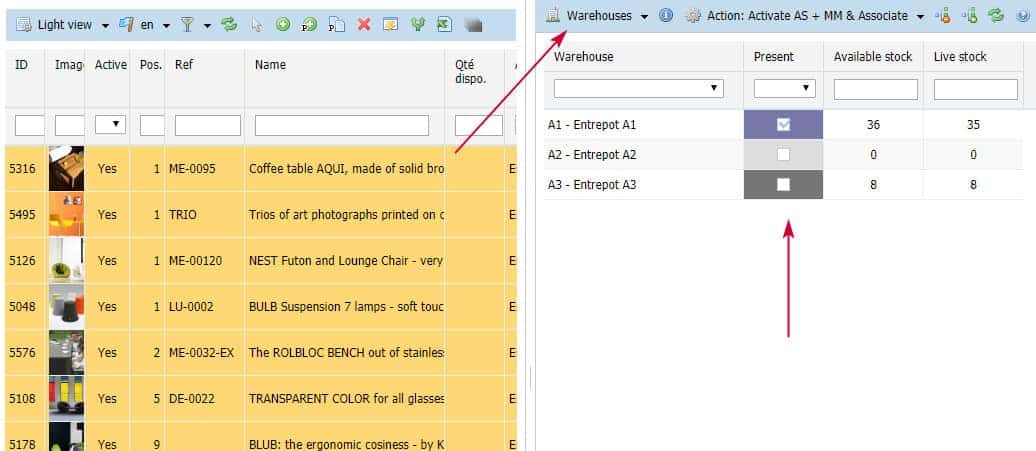The image size is (1036, 451).
Task: Click the Name column header
Action: click(x=270, y=65)
